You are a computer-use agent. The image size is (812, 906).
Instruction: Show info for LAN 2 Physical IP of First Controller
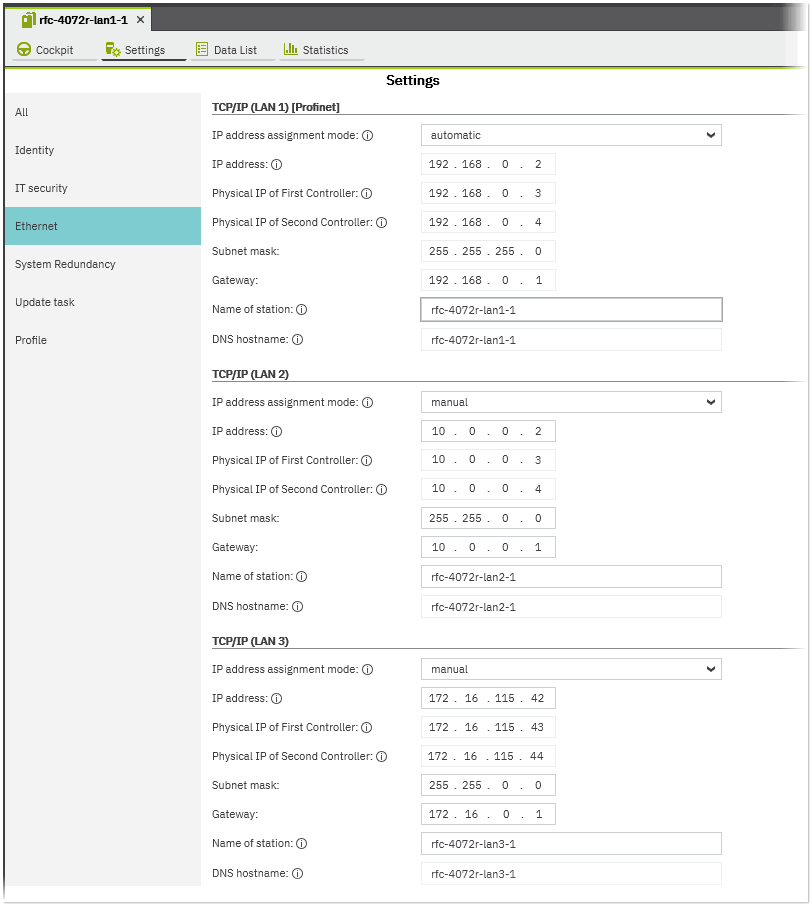pyautogui.click(x=366, y=461)
